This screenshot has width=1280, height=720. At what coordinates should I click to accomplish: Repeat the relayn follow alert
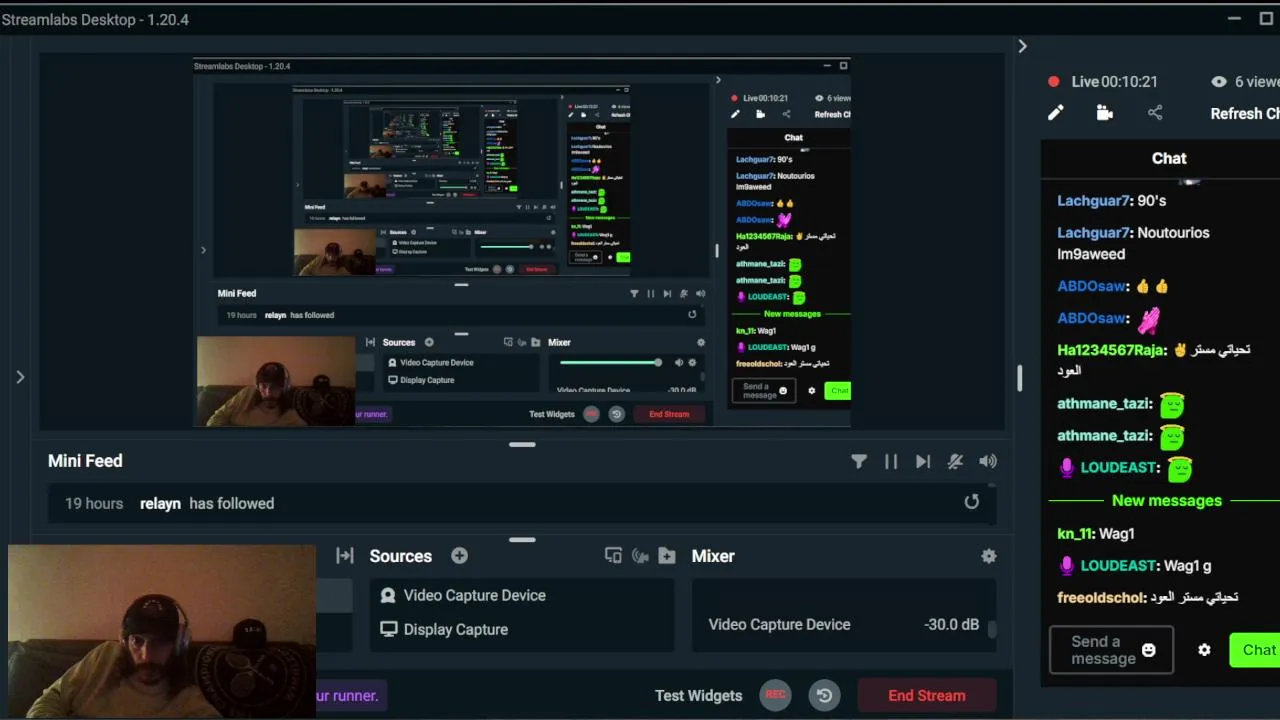click(971, 502)
